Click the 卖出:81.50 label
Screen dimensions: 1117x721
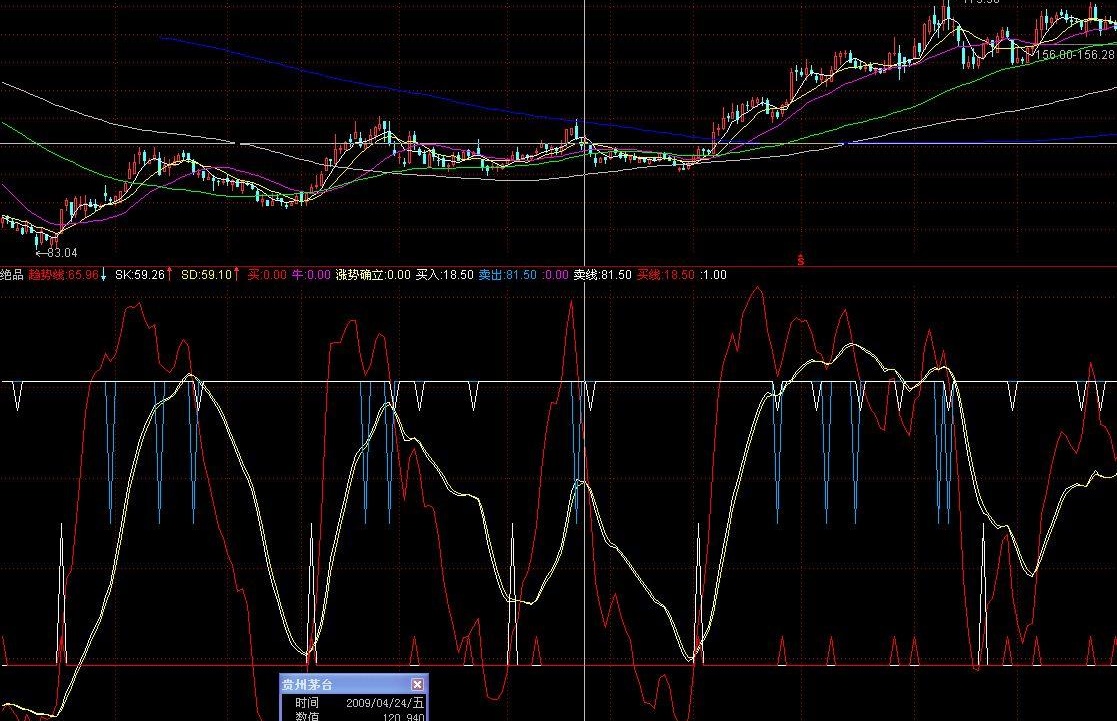[x=507, y=275]
